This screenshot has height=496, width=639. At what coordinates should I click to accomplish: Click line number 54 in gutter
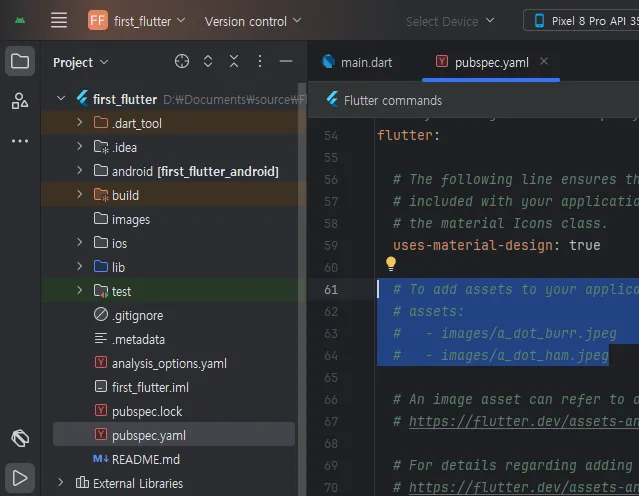pyautogui.click(x=331, y=135)
